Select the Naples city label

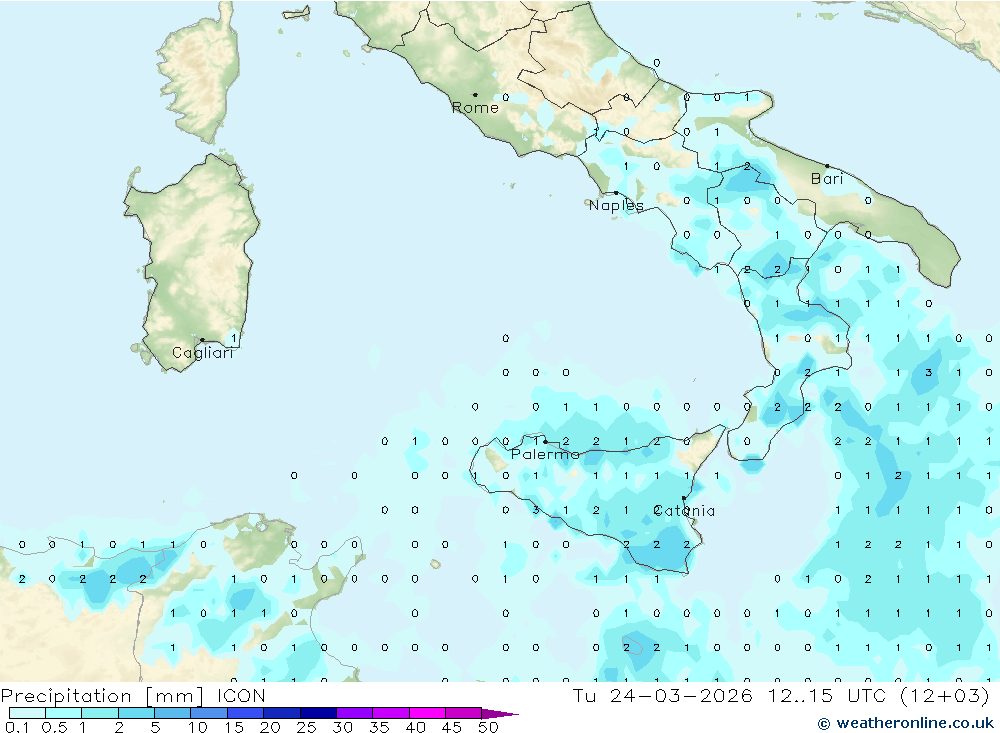[616, 205]
